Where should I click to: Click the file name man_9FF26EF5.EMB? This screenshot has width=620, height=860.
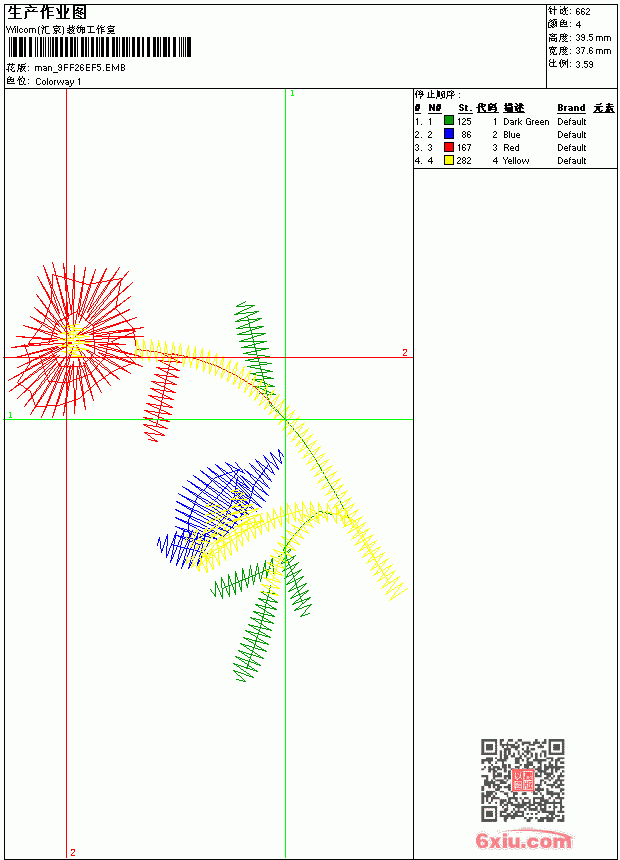click(x=80, y=68)
